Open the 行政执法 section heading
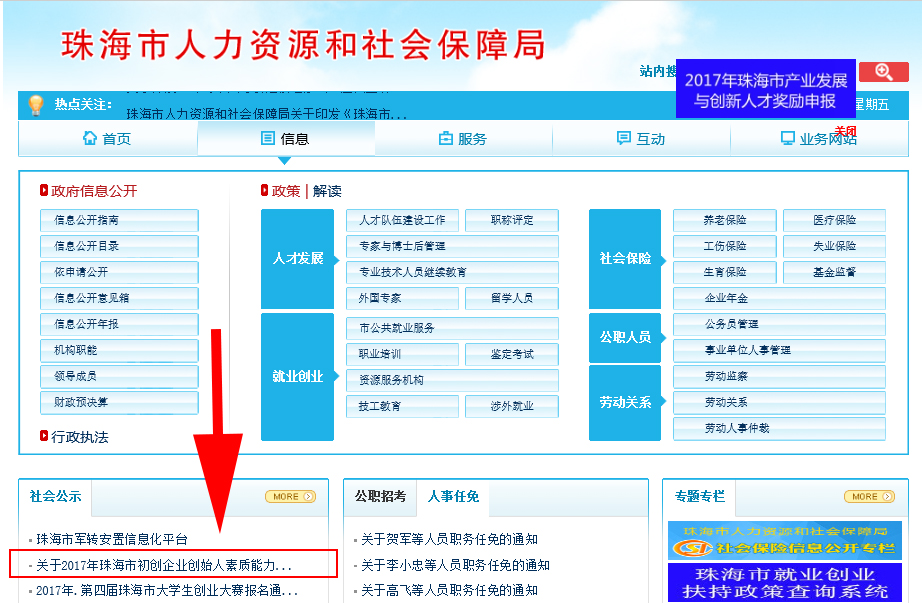 coord(79,437)
